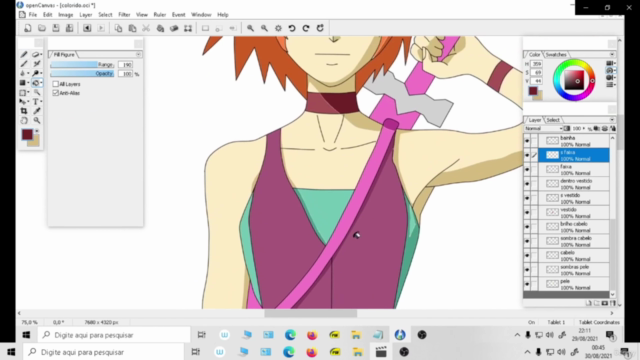Viewport: 640px width, 360px height.
Task: Open the Color panel options dropdown
Action: pyautogui.click(x=612, y=54)
